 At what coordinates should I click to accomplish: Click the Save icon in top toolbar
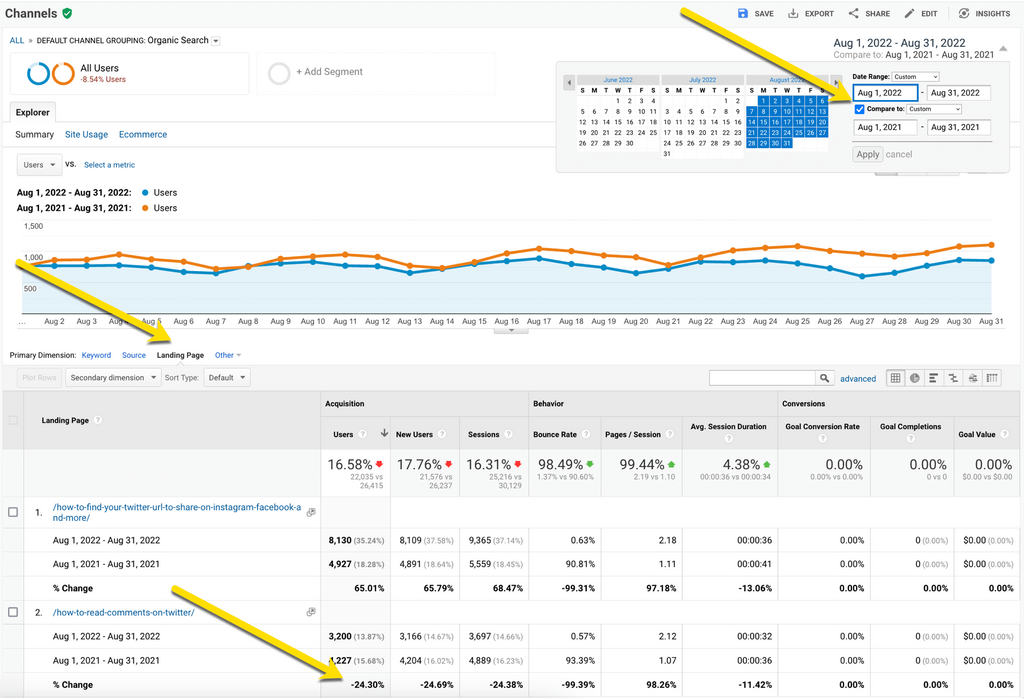click(x=743, y=14)
